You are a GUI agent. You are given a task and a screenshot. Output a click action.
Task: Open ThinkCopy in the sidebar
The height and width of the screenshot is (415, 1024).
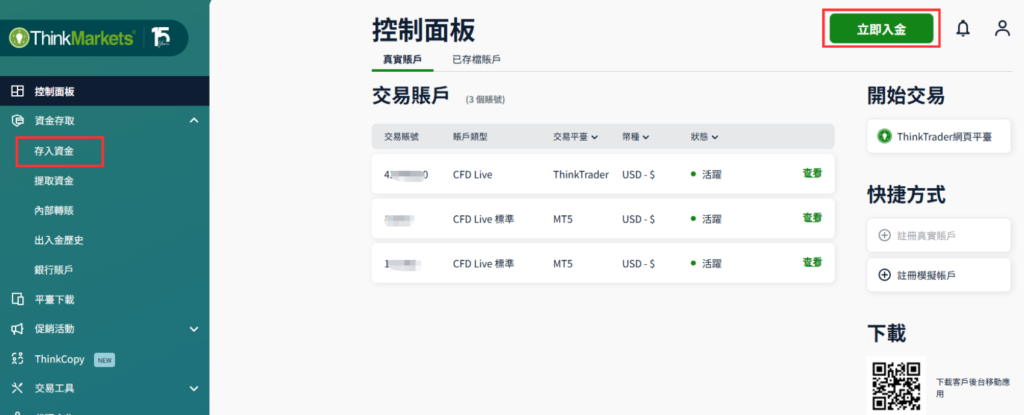point(59,359)
